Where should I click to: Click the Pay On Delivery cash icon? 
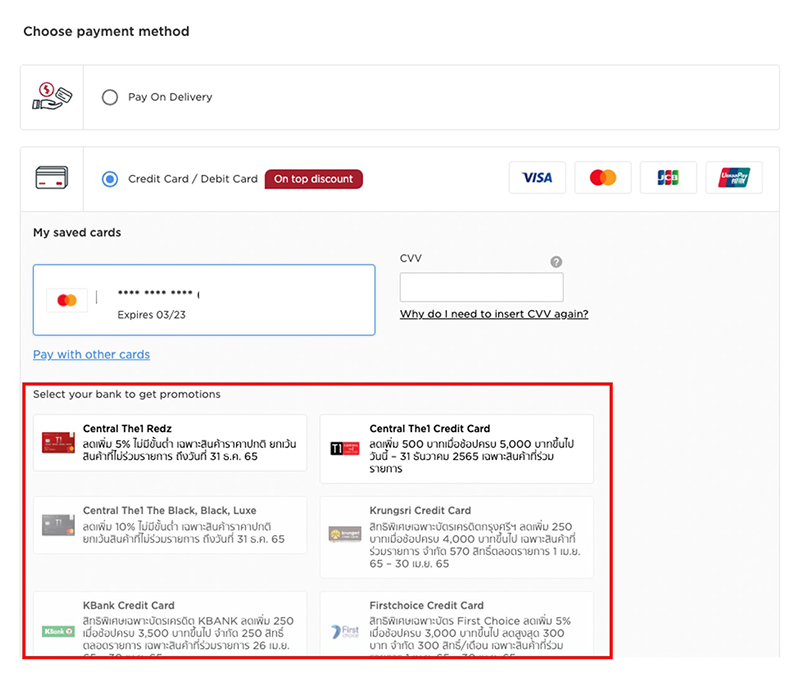point(52,97)
